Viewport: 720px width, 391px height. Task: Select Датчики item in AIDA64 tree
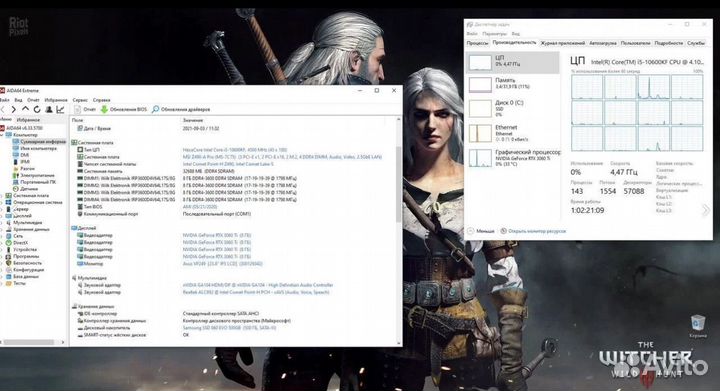point(26,189)
